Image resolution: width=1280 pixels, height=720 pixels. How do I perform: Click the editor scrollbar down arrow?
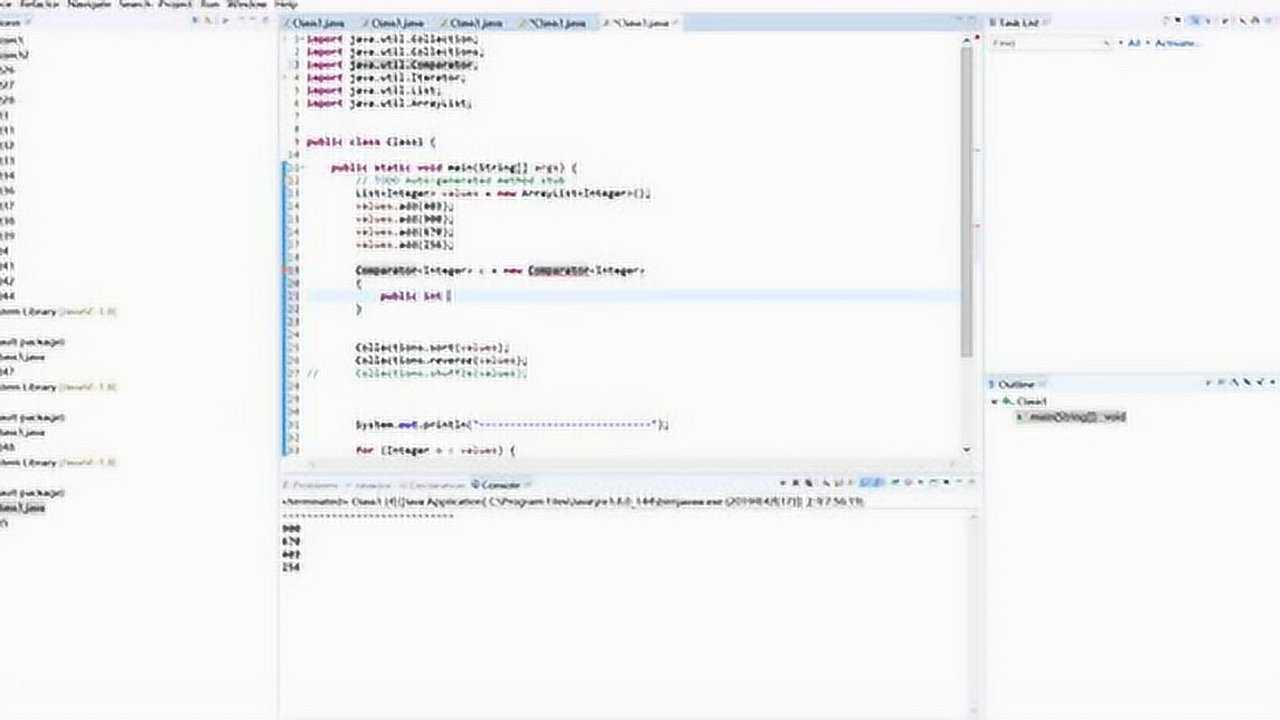[x=966, y=449]
